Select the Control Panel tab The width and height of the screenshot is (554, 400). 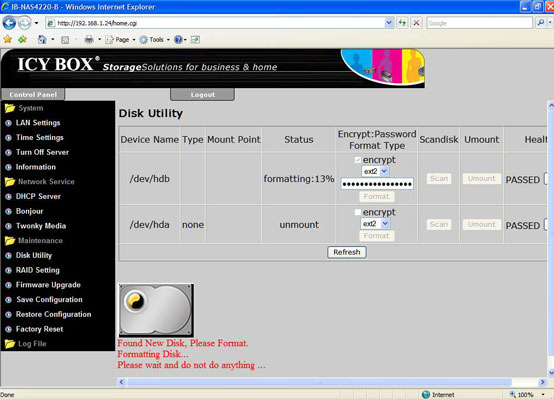pos(33,94)
